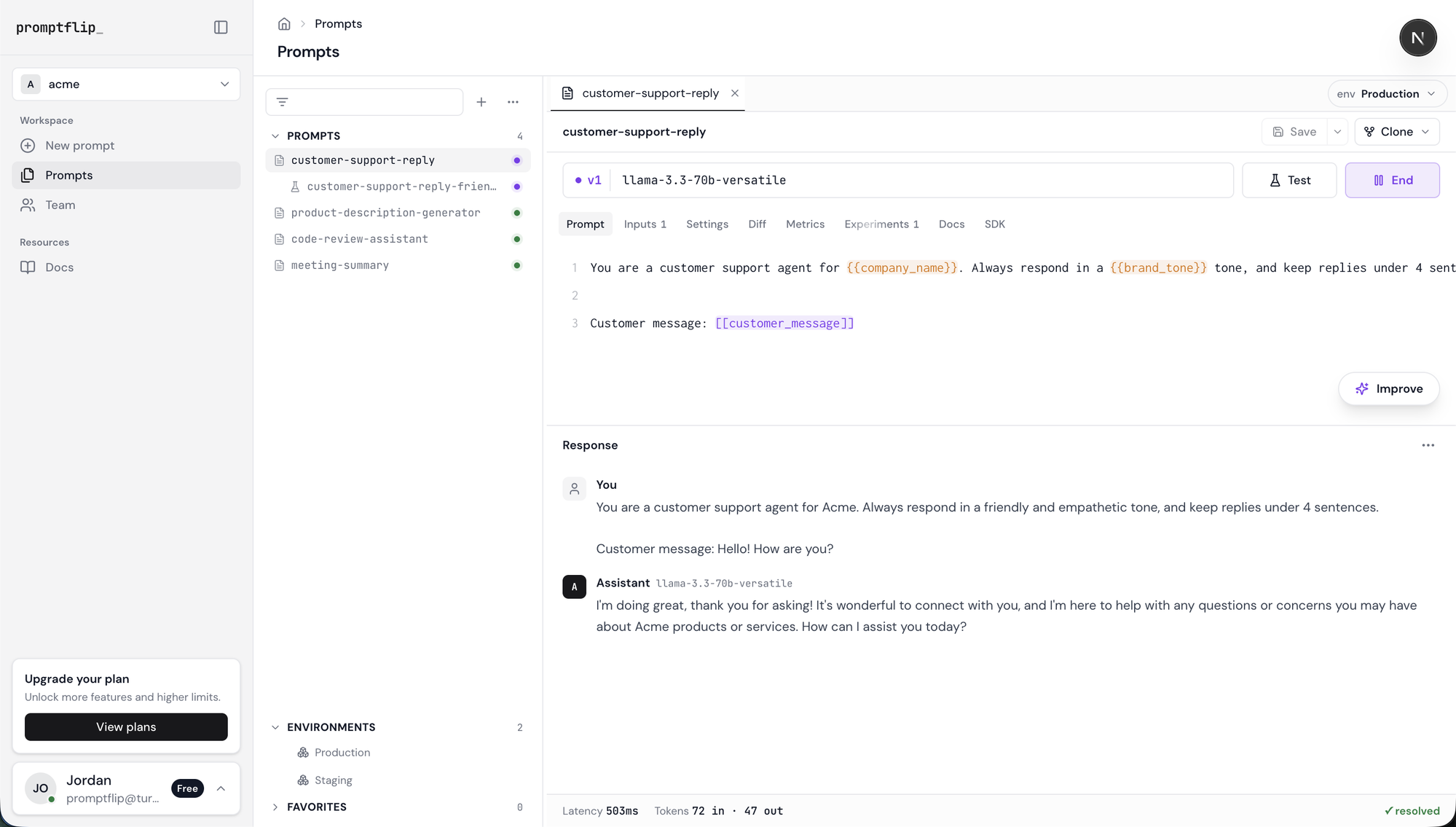The height and width of the screenshot is (827, 1456).
Task: Collapse the PROMPTS section
Action: click(x=275, y=136)
